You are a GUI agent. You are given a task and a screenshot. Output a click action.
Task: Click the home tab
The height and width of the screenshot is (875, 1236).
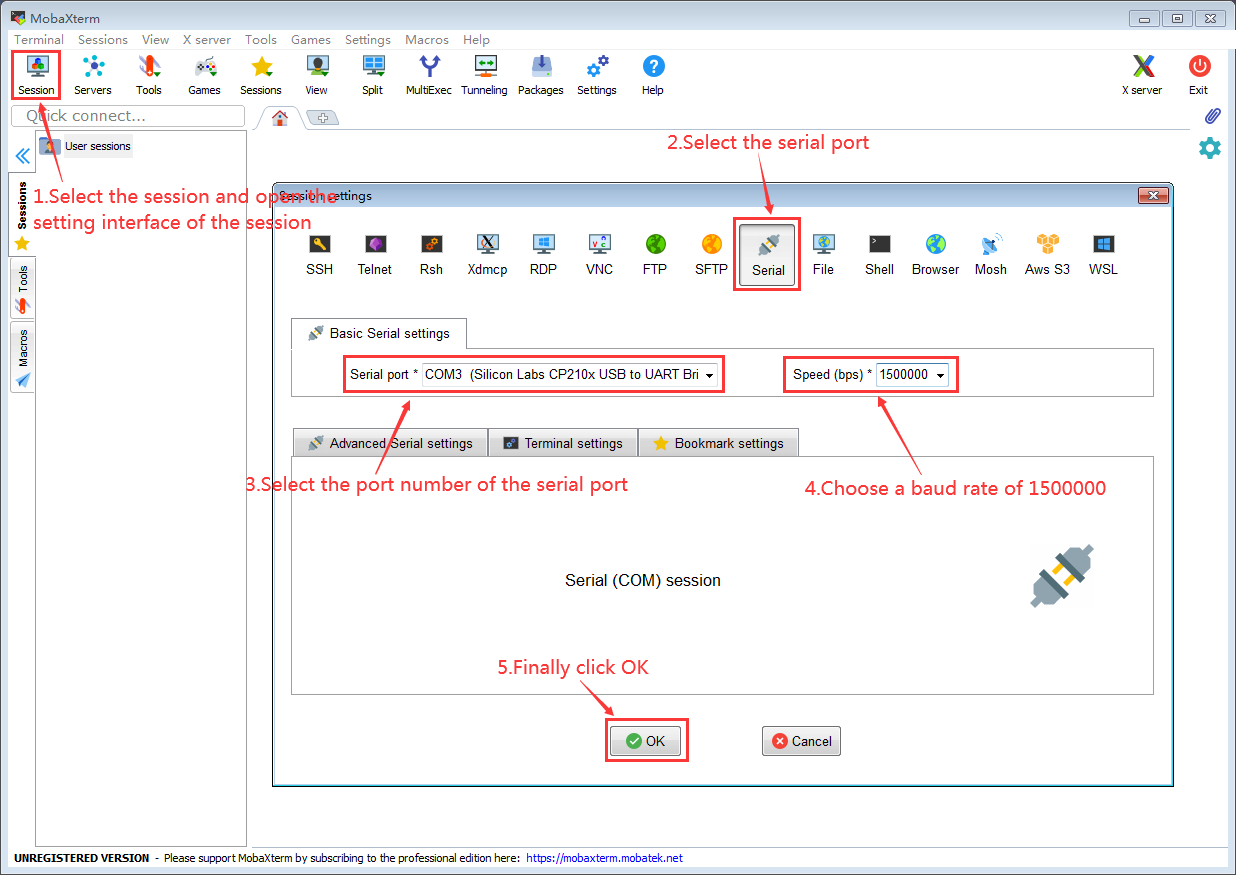(280, 118)
